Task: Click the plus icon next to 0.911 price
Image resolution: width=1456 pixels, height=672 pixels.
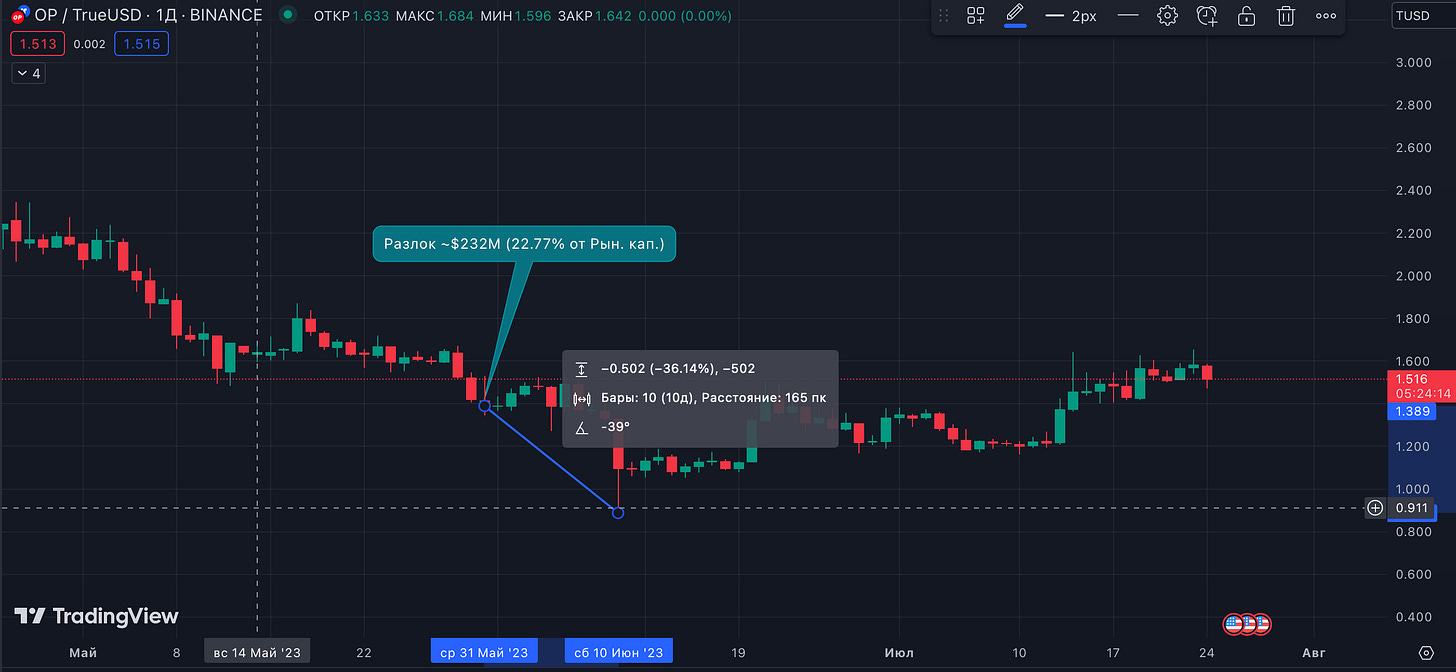Action: coord(1376,508)
